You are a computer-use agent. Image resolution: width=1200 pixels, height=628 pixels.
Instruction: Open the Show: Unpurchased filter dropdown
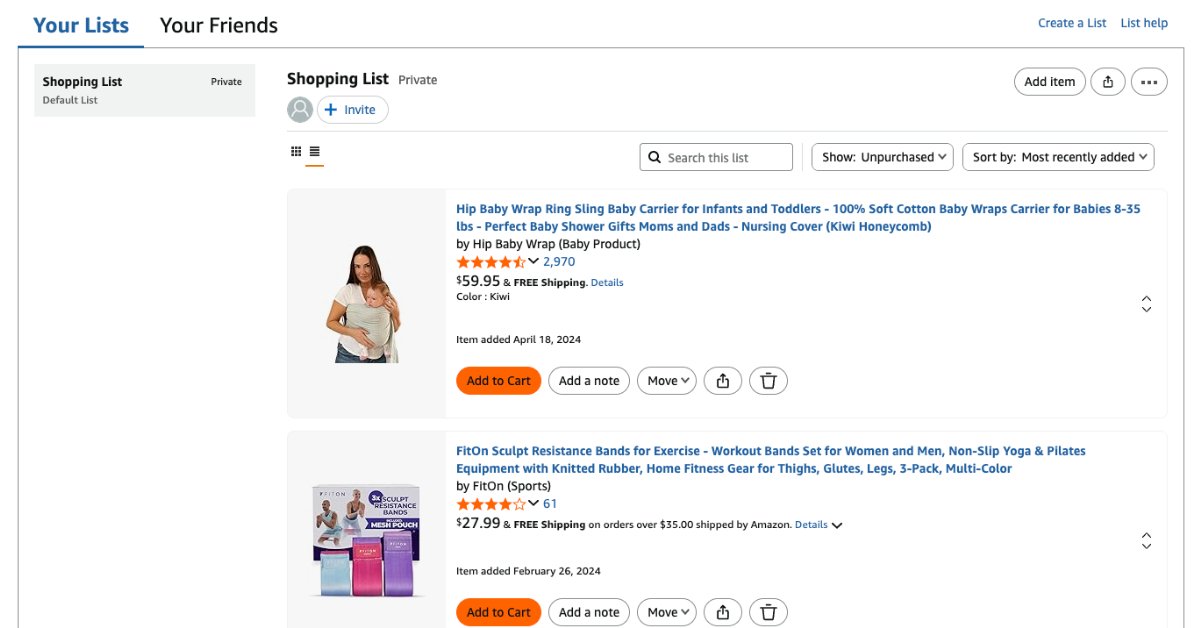click(880, 157)
